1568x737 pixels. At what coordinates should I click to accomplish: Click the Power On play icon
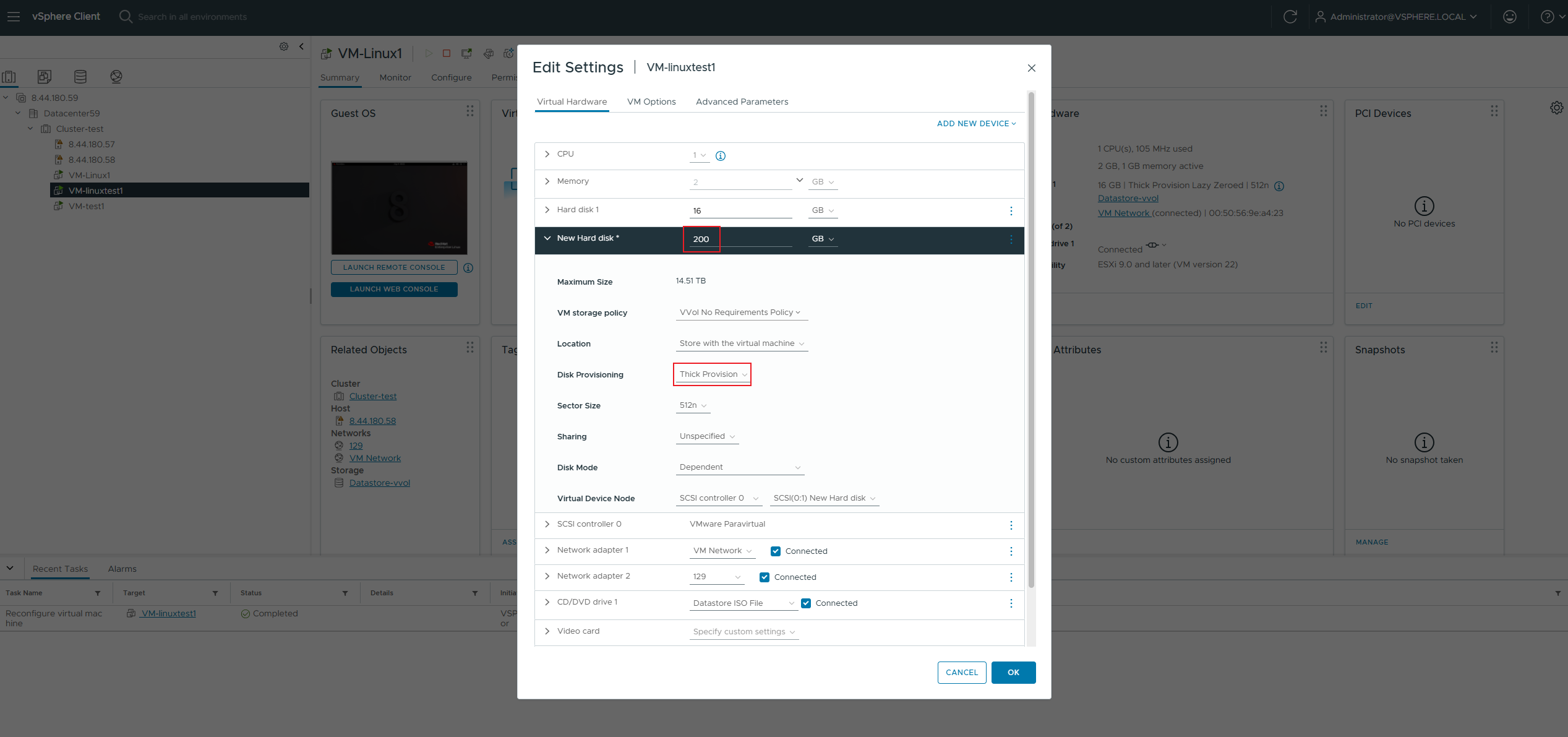pos(428,54)
